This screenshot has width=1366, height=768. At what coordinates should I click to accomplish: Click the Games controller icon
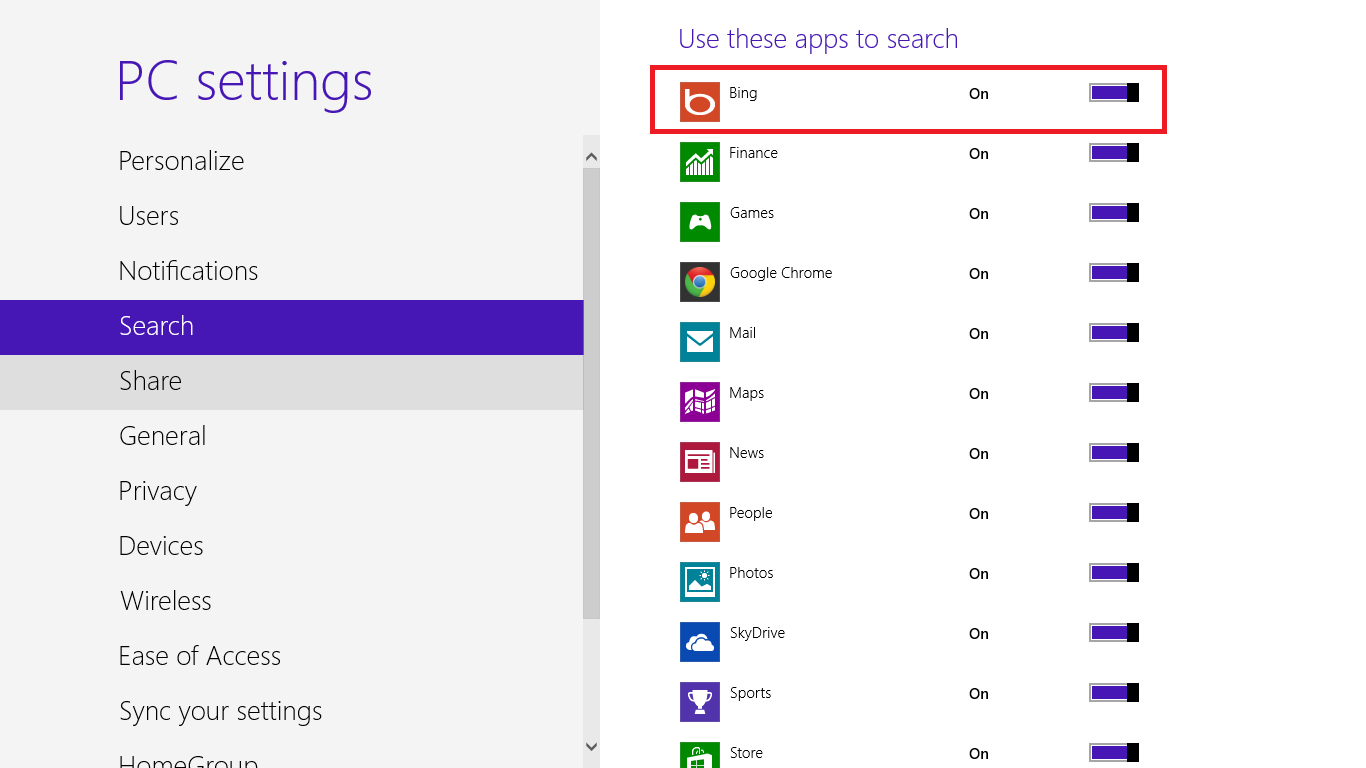click(700, 222)
